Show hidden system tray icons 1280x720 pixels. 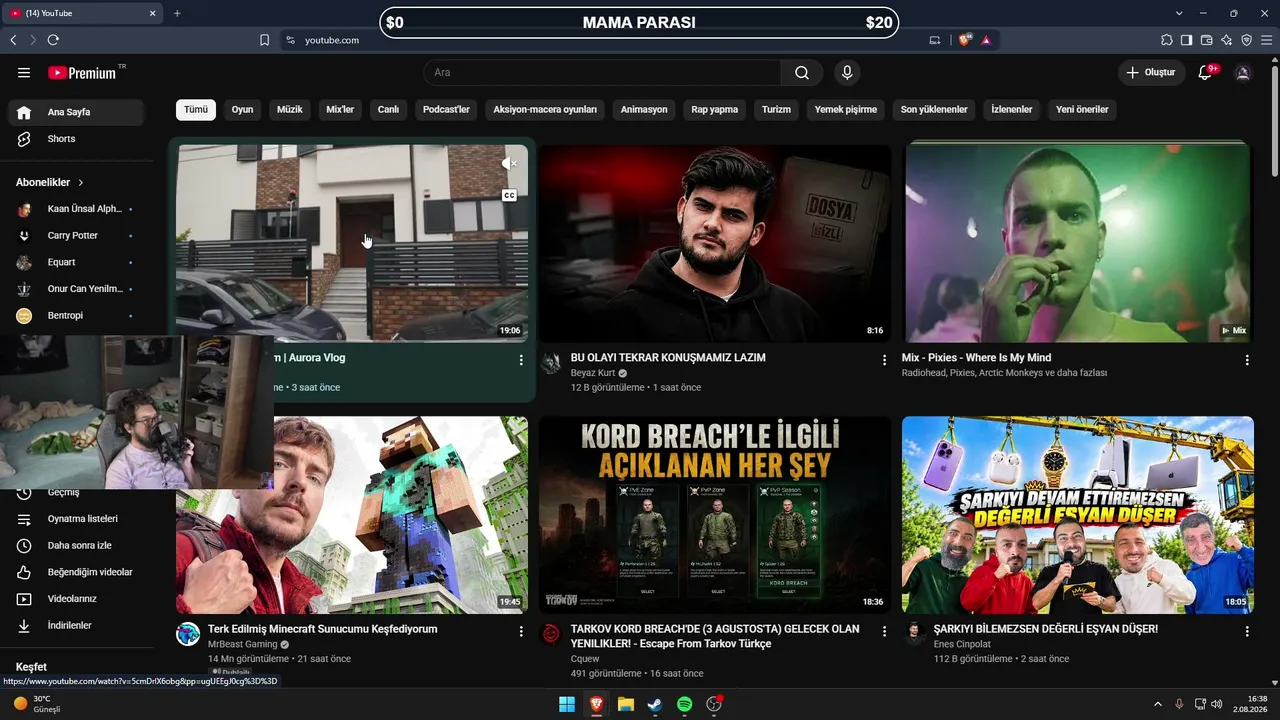point(1158,704)
